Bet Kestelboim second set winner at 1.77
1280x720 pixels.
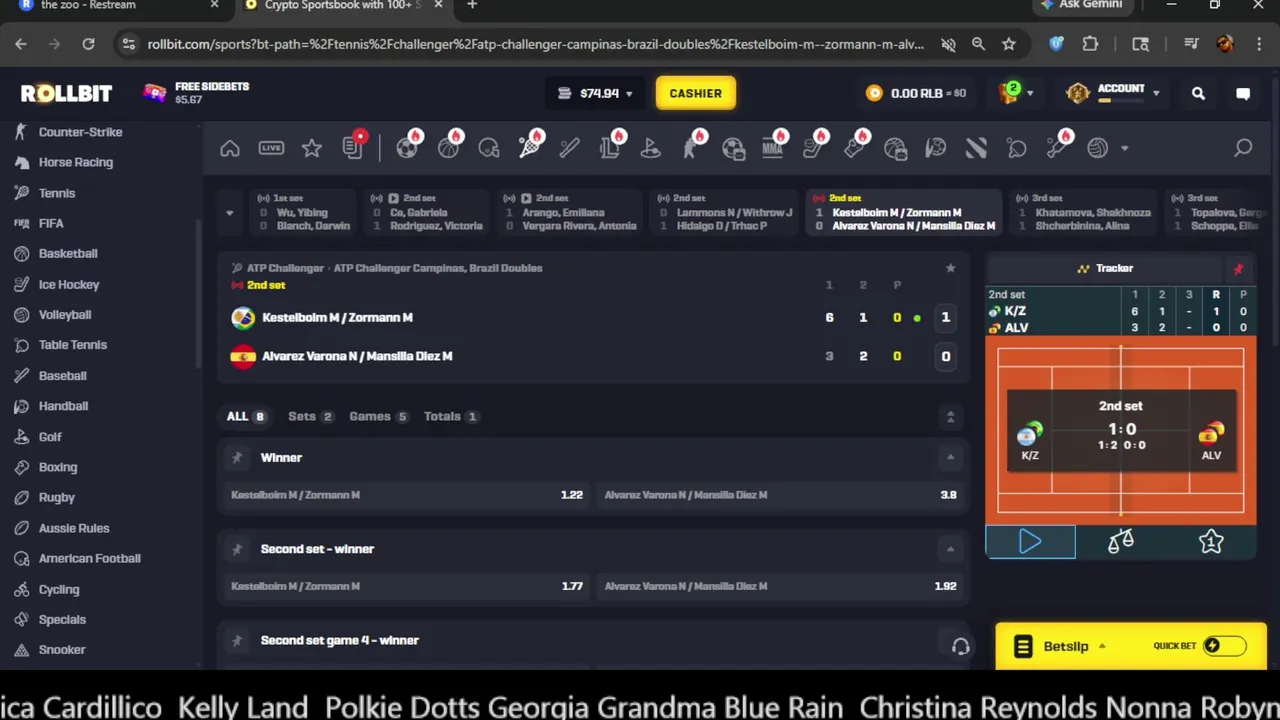pyautogui.click(x=406, y=586)
